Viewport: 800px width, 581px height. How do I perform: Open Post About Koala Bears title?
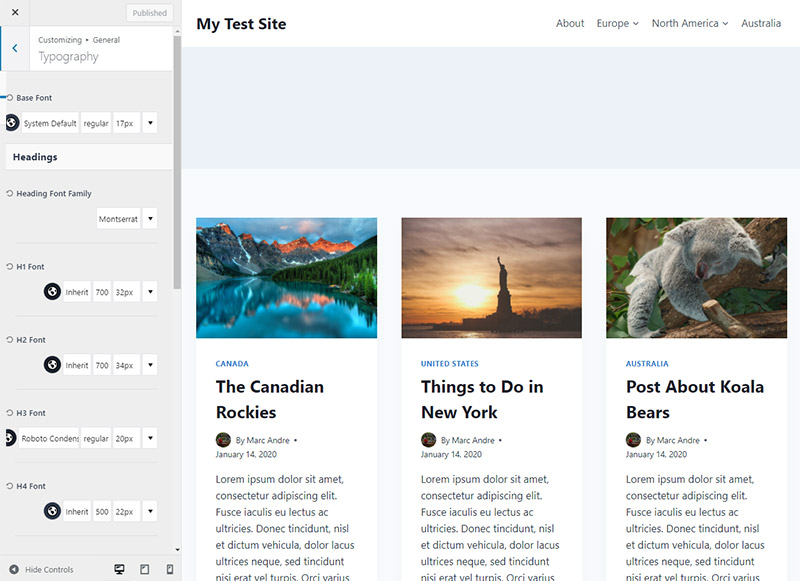(695, 399)
